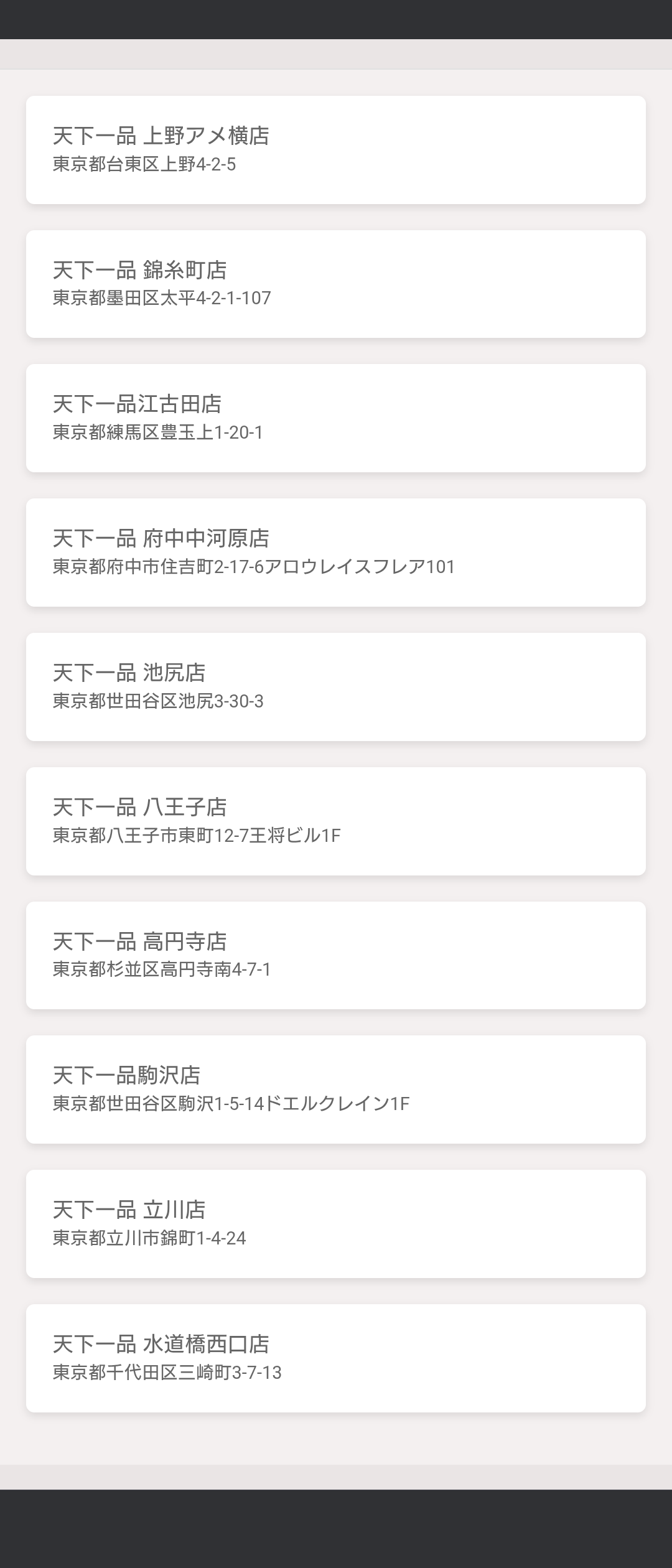Click the address 東京都墨田区太平4-2-1-107

click(162, 298)
